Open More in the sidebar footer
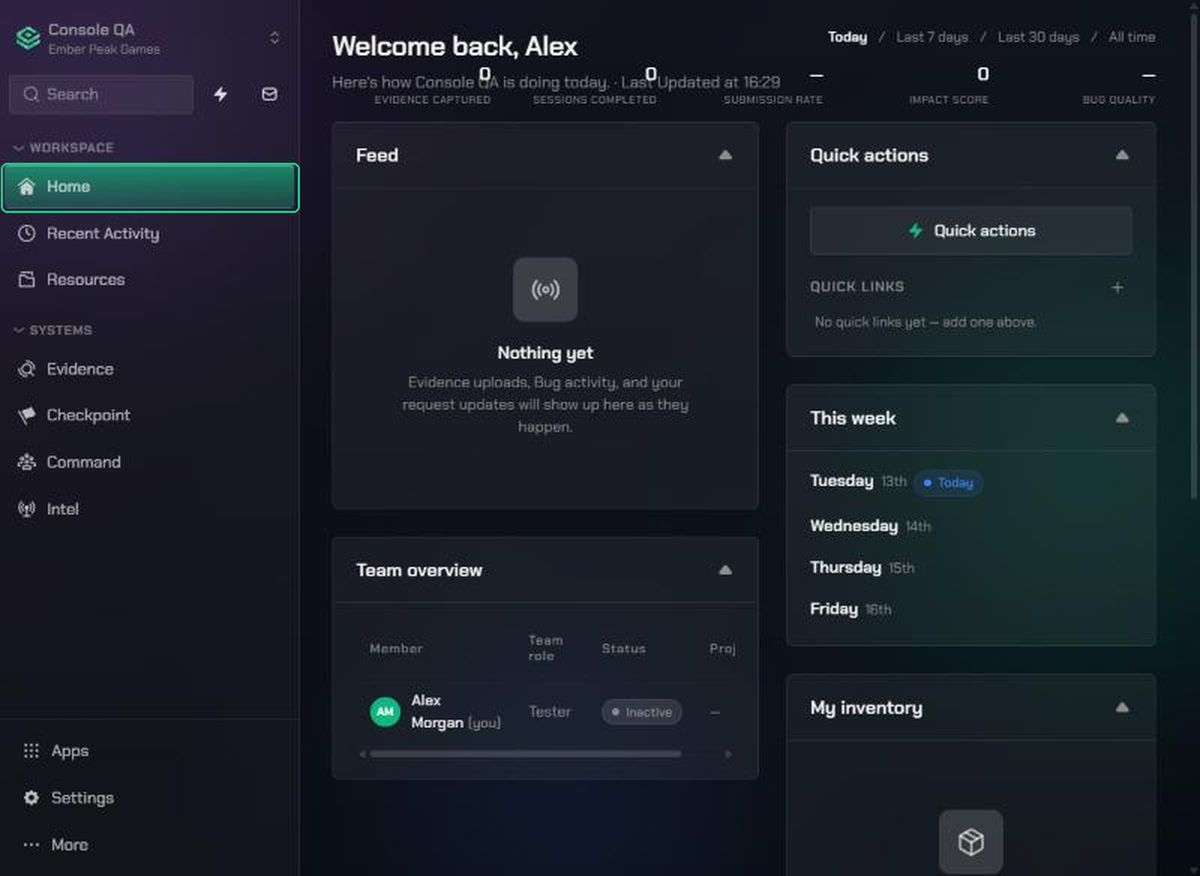The image size is (1200, 876). click(x=150, y=845)
